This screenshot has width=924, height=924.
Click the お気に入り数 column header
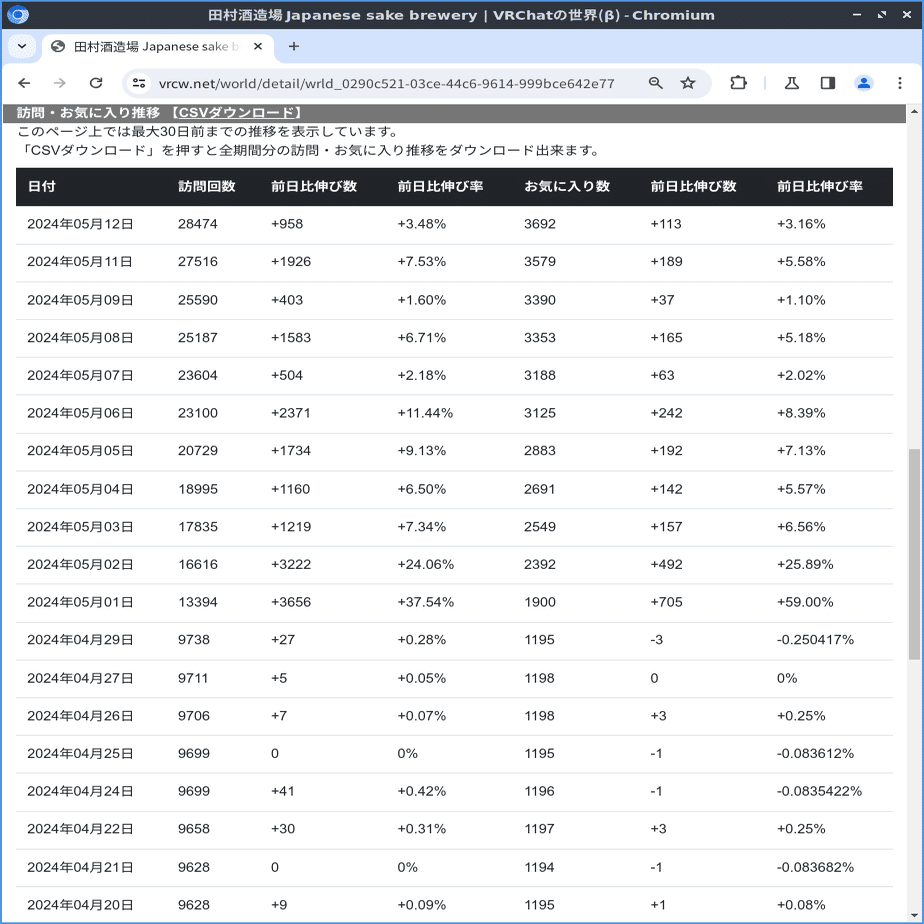point(567,187)
